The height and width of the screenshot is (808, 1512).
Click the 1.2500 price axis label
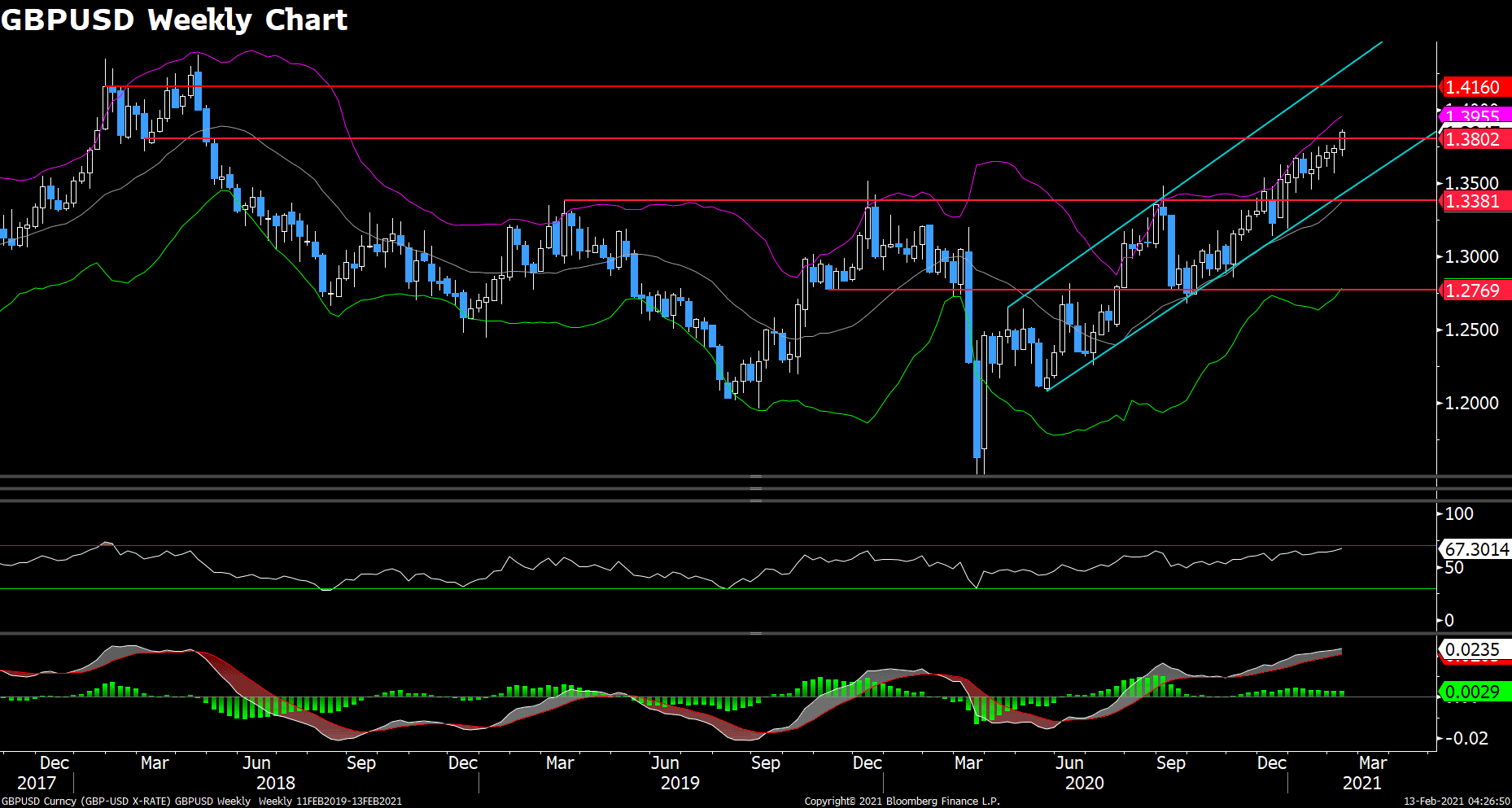(1471, 330)
